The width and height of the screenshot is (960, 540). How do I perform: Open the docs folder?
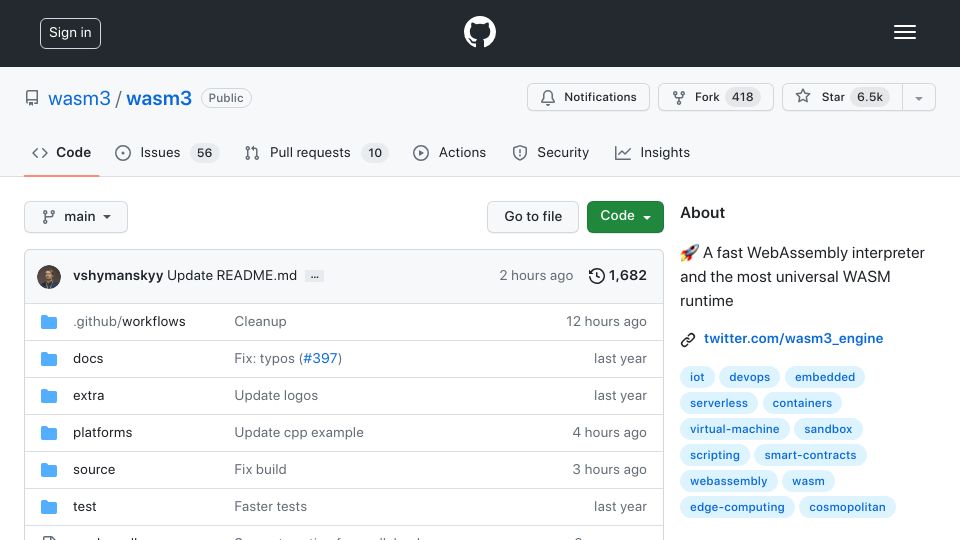[88, 359]
